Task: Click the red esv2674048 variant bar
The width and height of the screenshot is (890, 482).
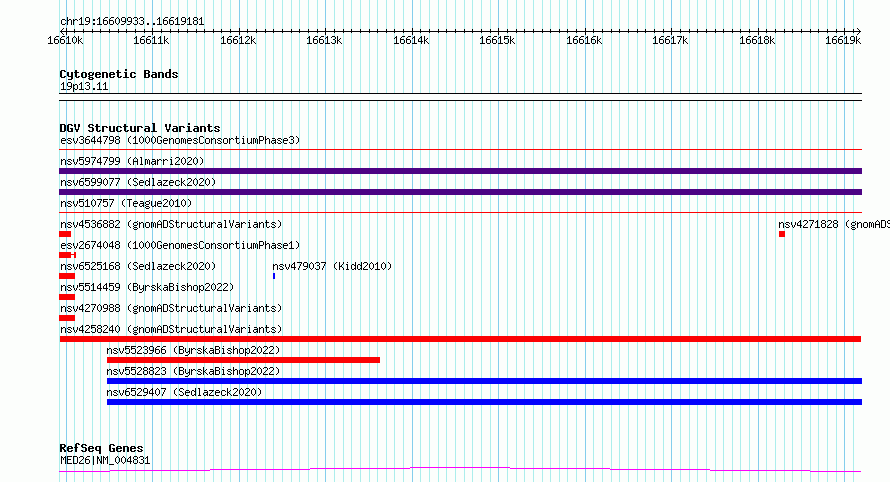Action: click(x=67, y=255)
